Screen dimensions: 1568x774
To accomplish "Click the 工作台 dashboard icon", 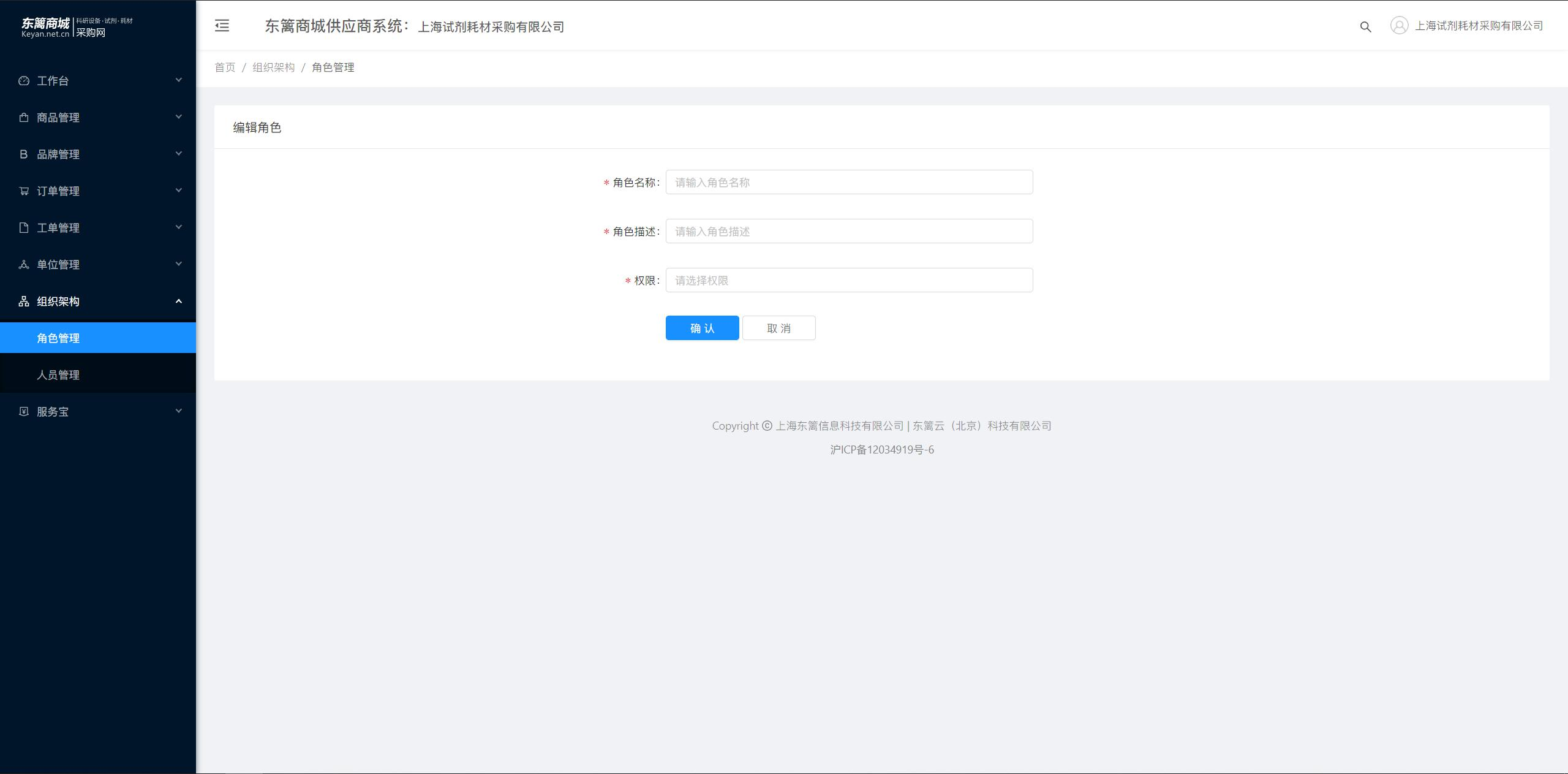I will point(24,80).
